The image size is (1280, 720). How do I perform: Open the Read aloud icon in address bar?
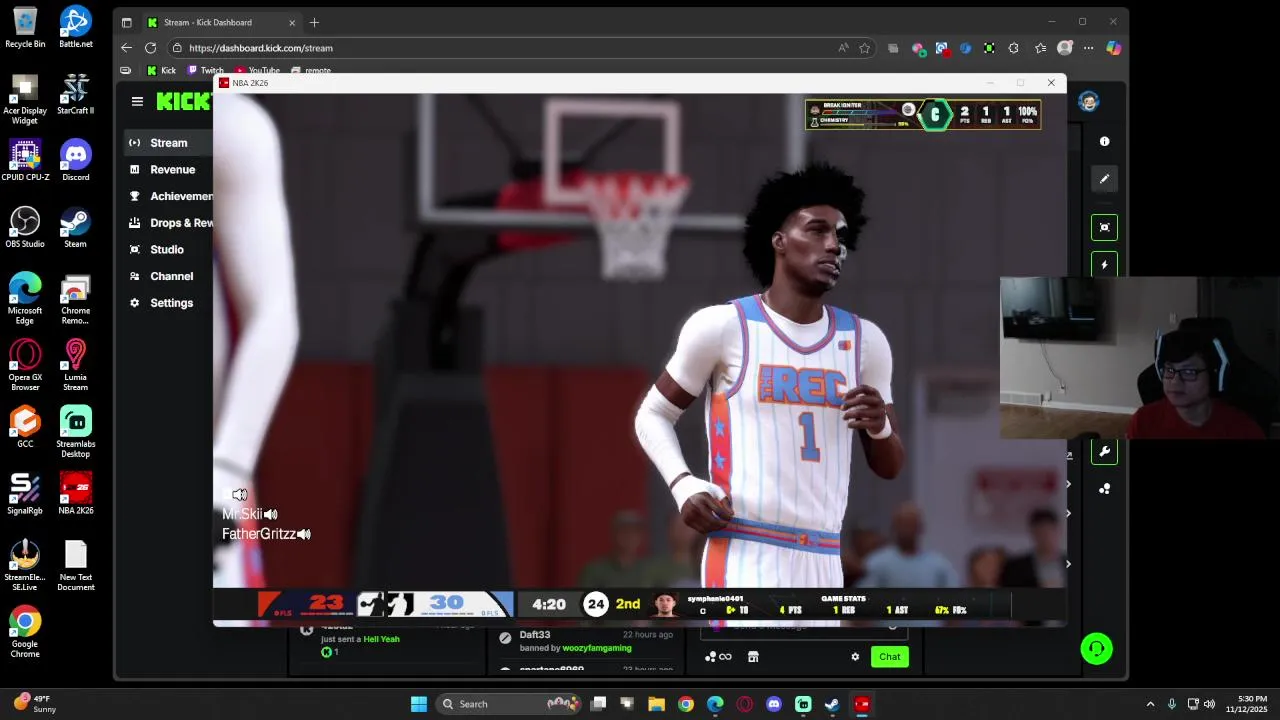[843, 48]
